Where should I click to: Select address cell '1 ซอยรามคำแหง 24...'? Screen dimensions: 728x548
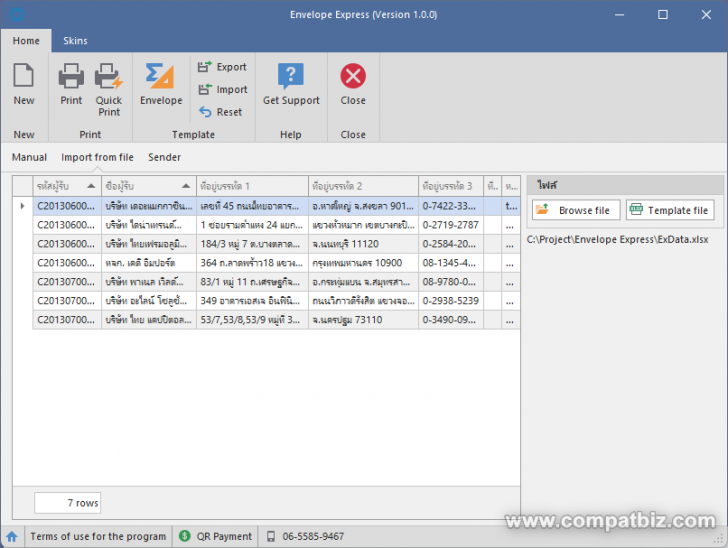point(252,225)
